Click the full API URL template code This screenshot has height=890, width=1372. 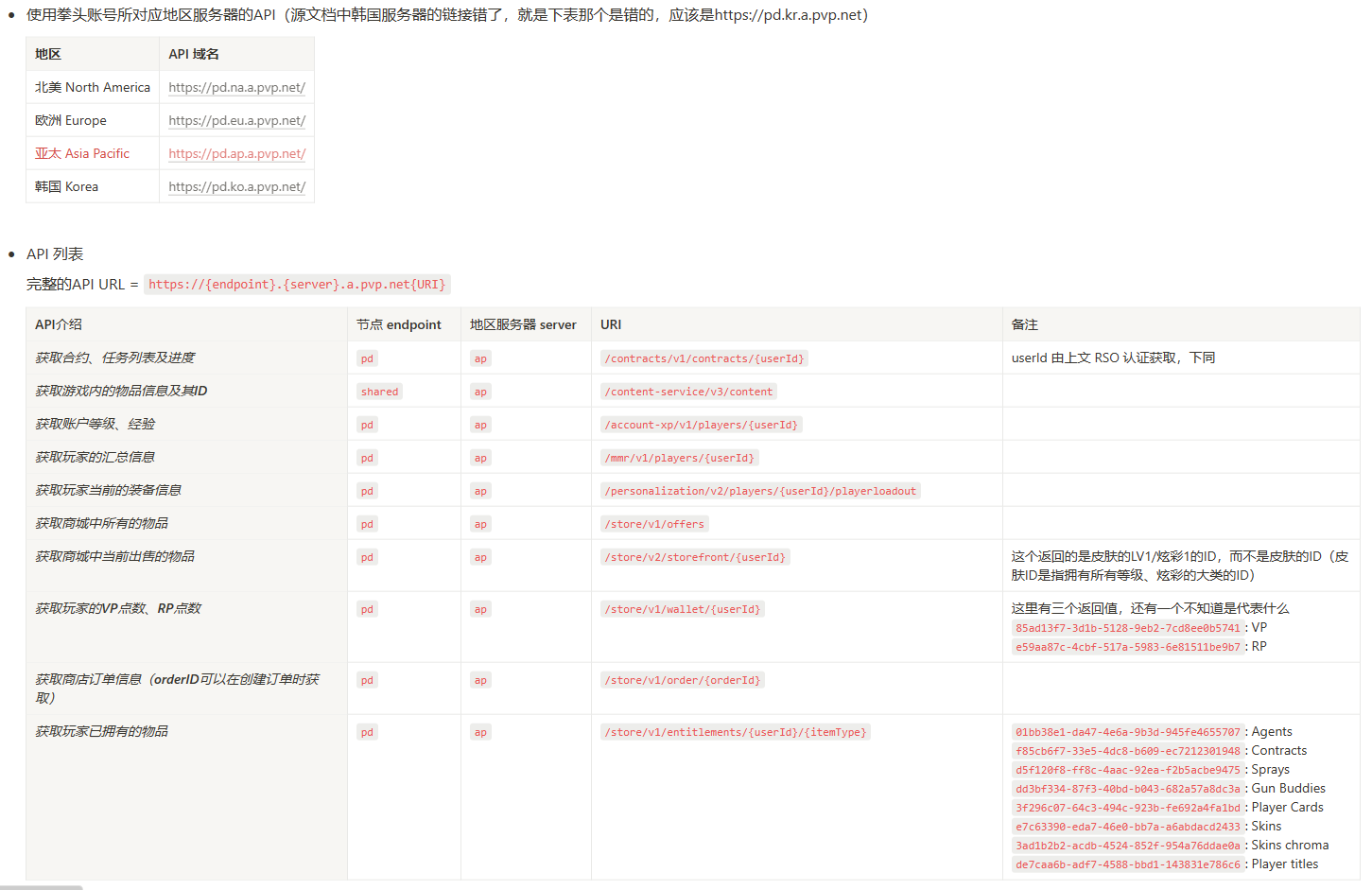(296, 285)
